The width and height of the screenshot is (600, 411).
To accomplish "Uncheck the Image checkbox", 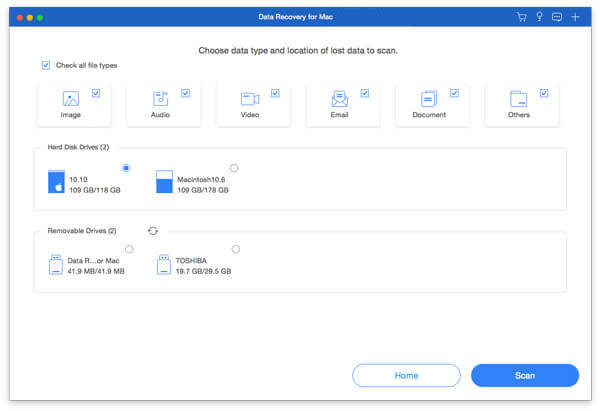I will 96,93.
